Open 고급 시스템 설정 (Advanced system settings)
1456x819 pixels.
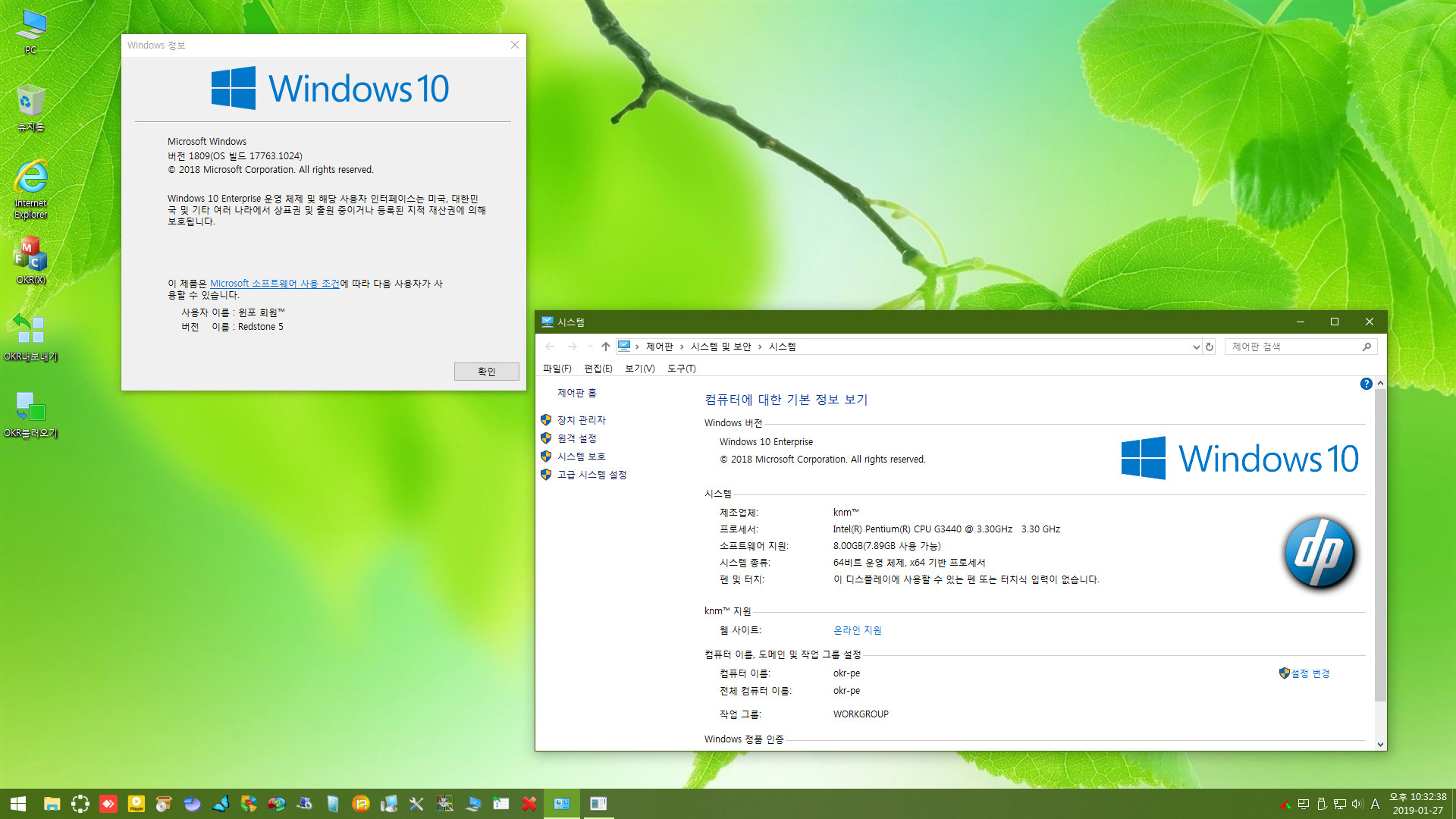[591, 475]
